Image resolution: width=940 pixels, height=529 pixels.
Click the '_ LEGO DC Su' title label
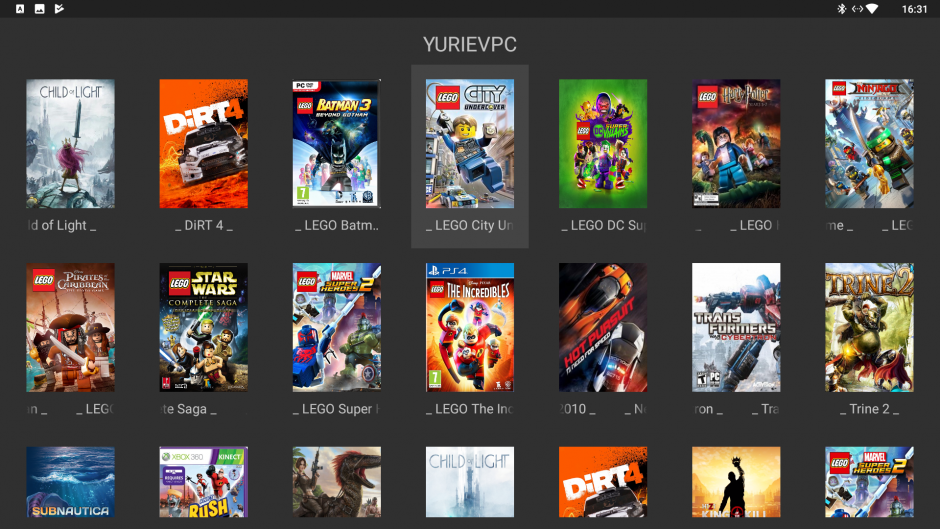(603, 226)
